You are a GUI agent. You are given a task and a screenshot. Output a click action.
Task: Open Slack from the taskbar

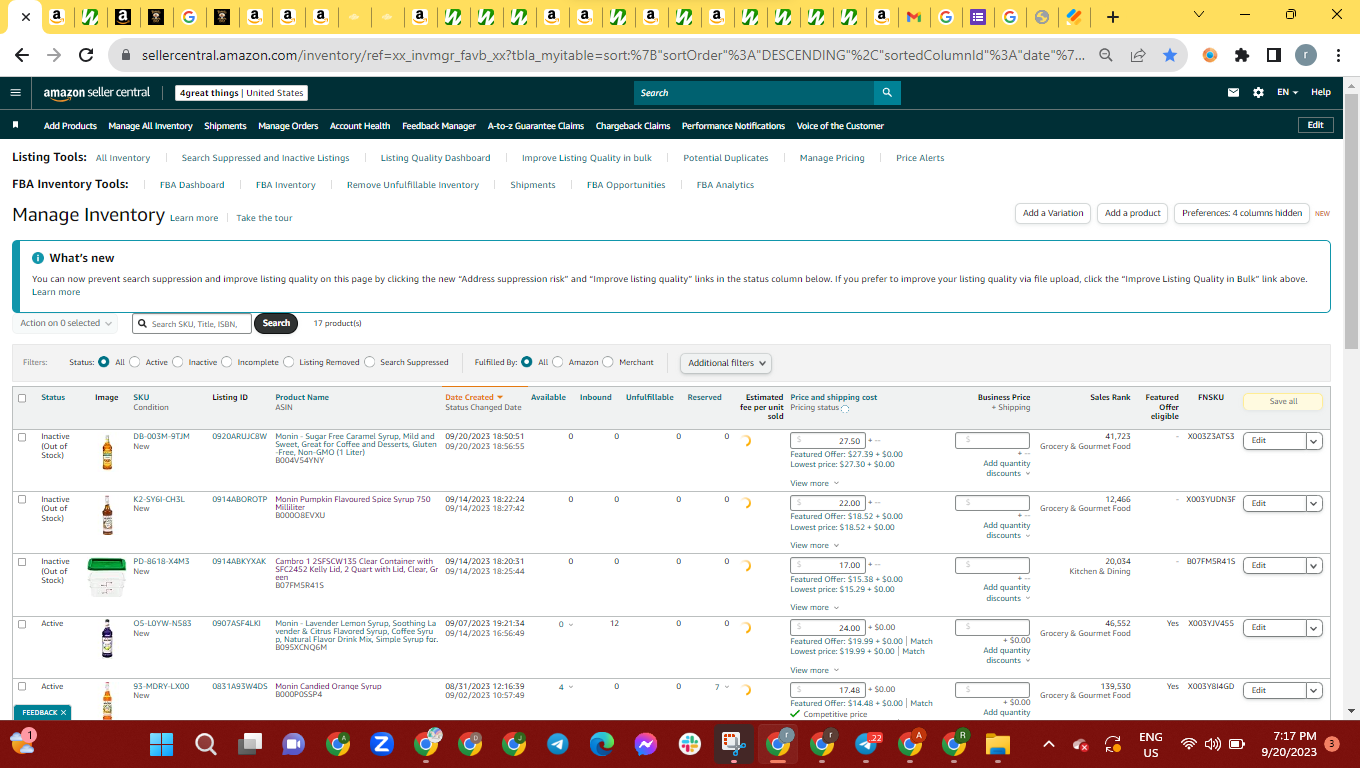[x=690, y=744]
